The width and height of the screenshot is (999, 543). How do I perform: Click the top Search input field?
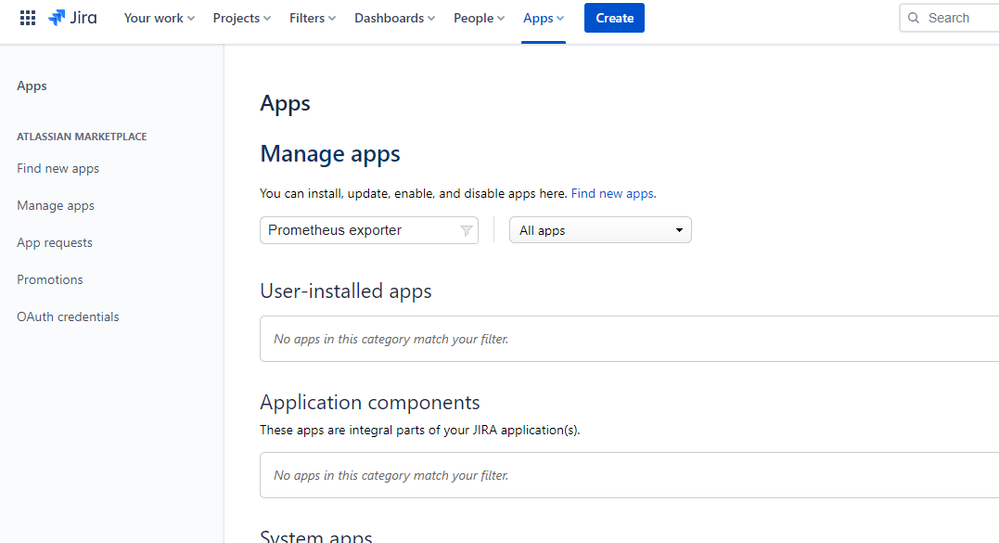click(x=949, y=18)
